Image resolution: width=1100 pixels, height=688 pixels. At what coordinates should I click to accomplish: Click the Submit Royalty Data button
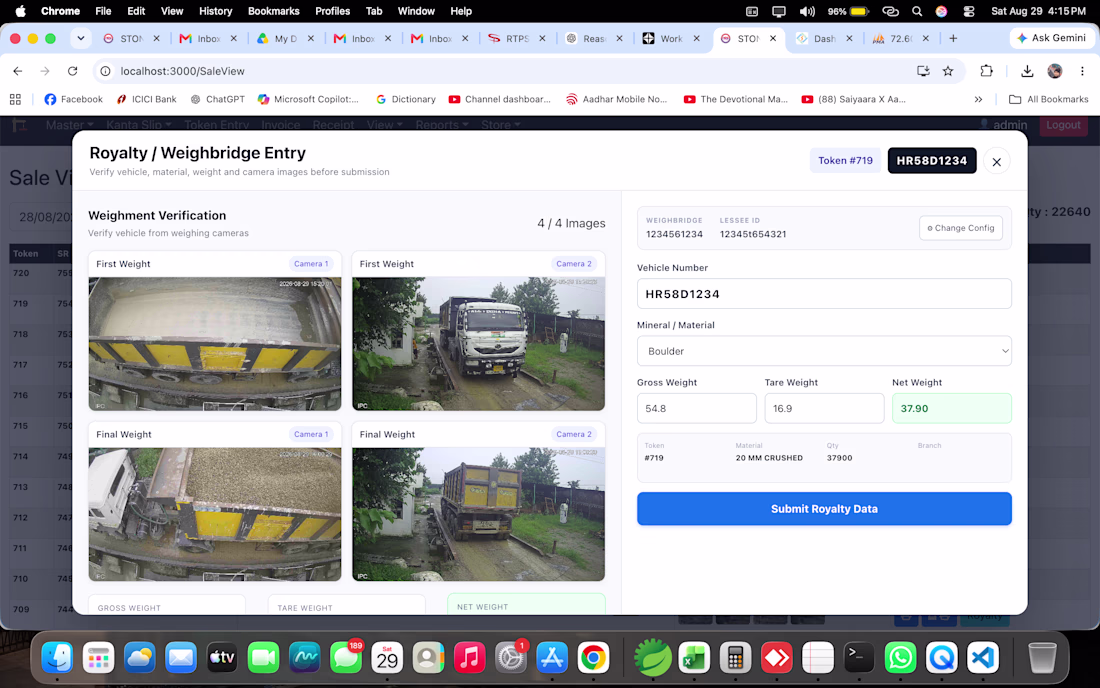tap(824, 508)
